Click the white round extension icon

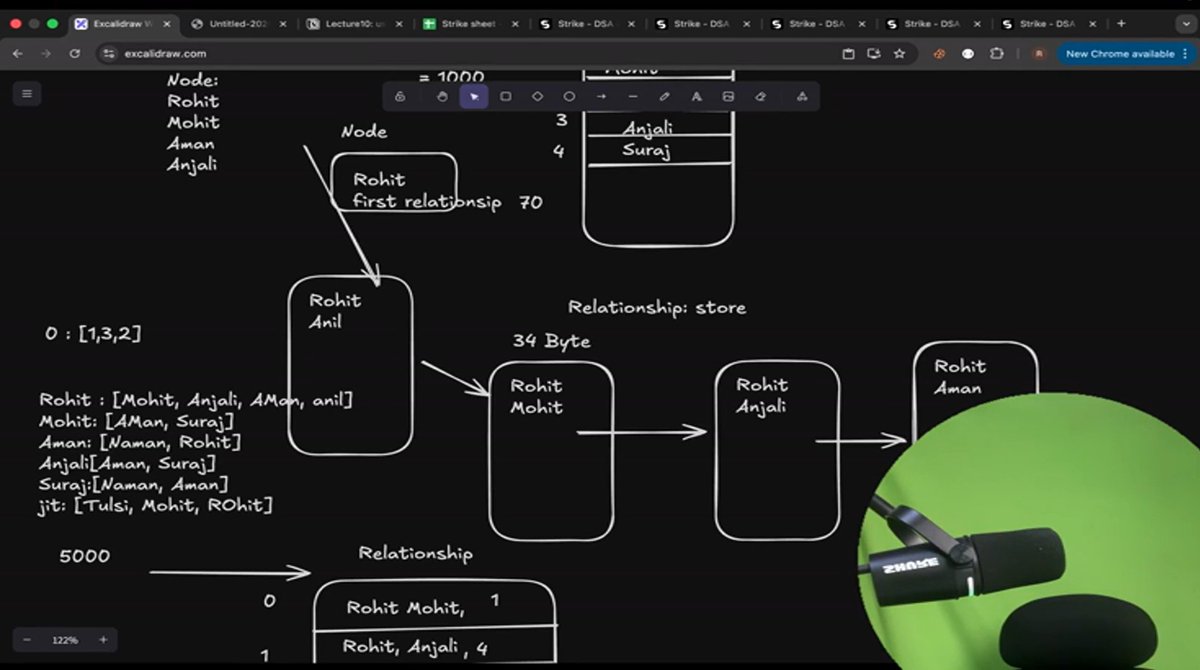click(968, 54)
